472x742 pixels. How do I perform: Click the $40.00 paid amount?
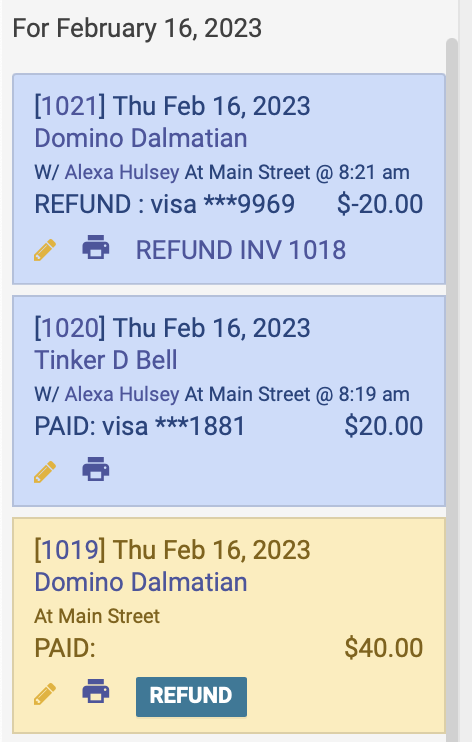(x=384, y=648)
